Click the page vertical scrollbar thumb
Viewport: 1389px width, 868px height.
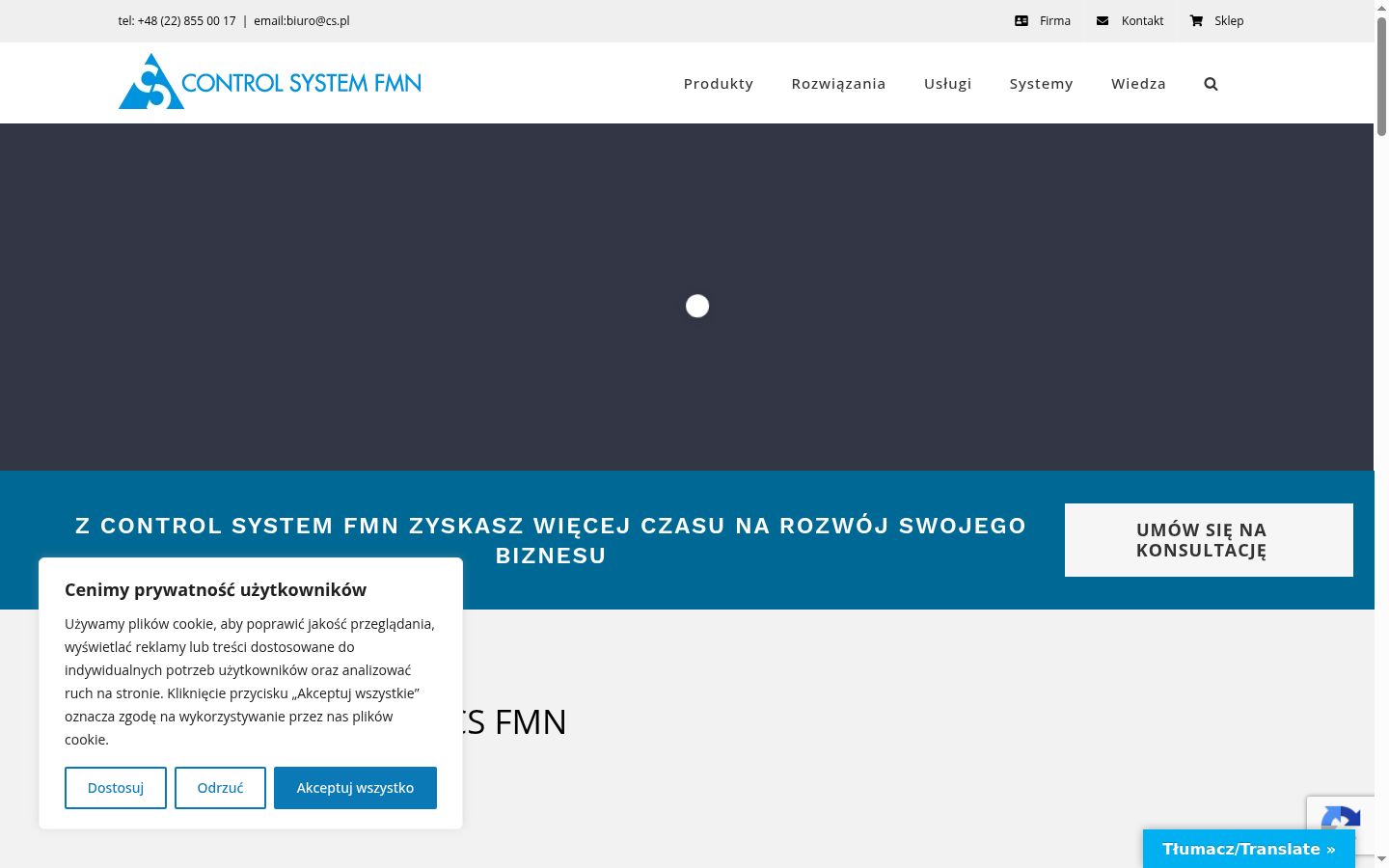1381,75
